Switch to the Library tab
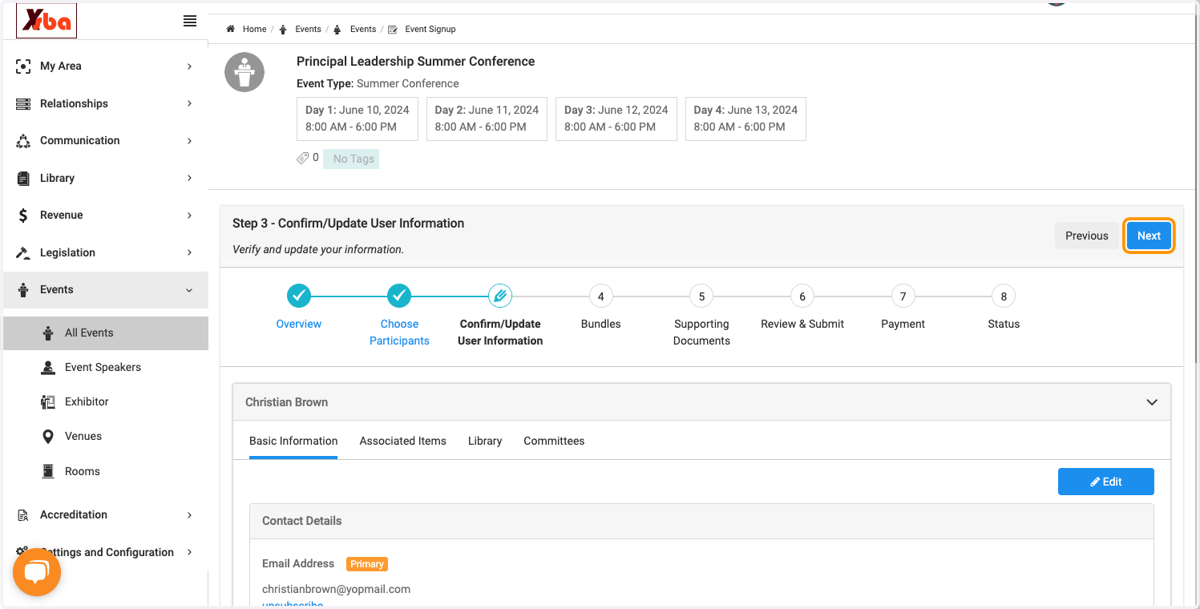The image size is (1200, 609). coord(485,441)
